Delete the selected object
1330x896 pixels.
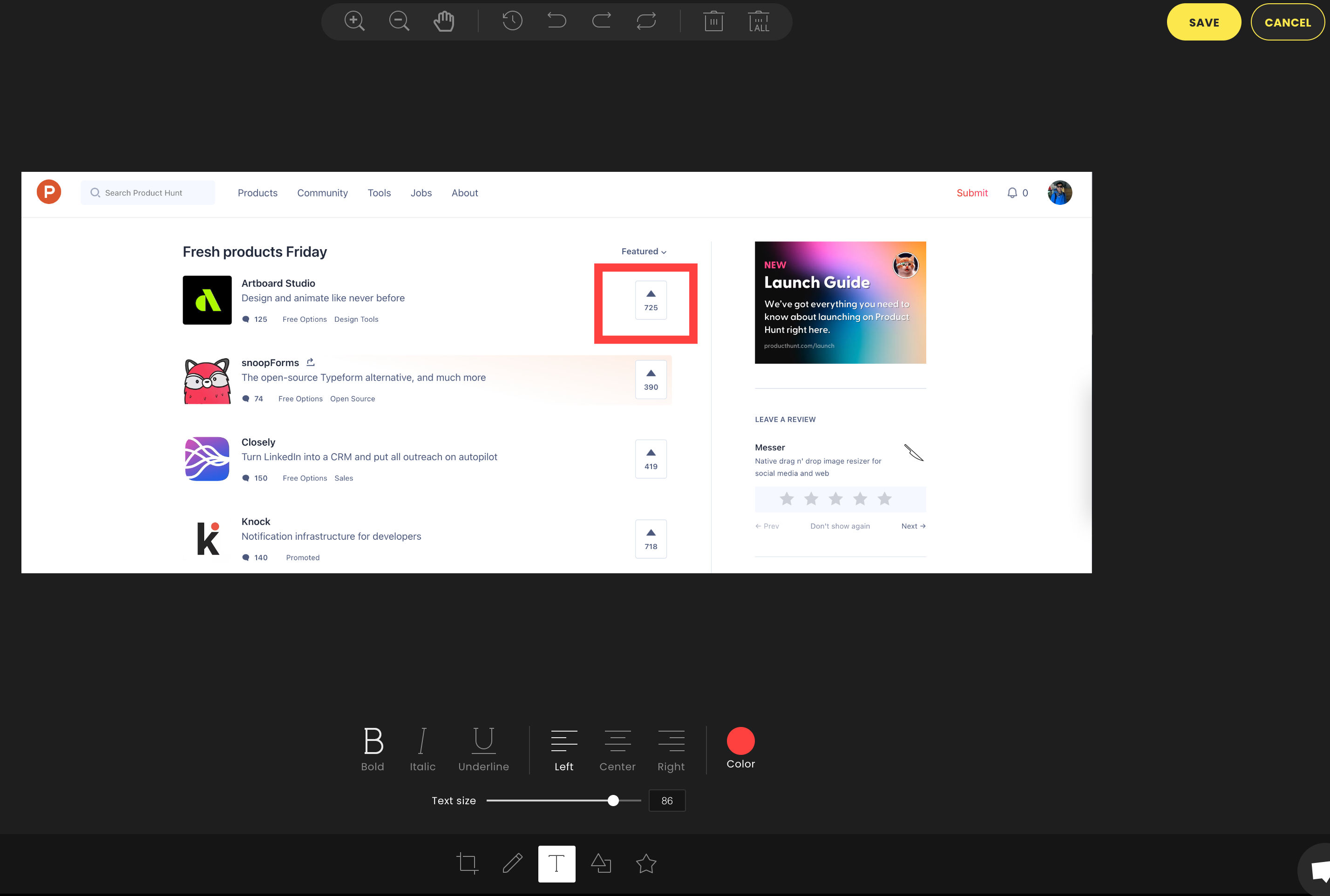coord(713,21)
